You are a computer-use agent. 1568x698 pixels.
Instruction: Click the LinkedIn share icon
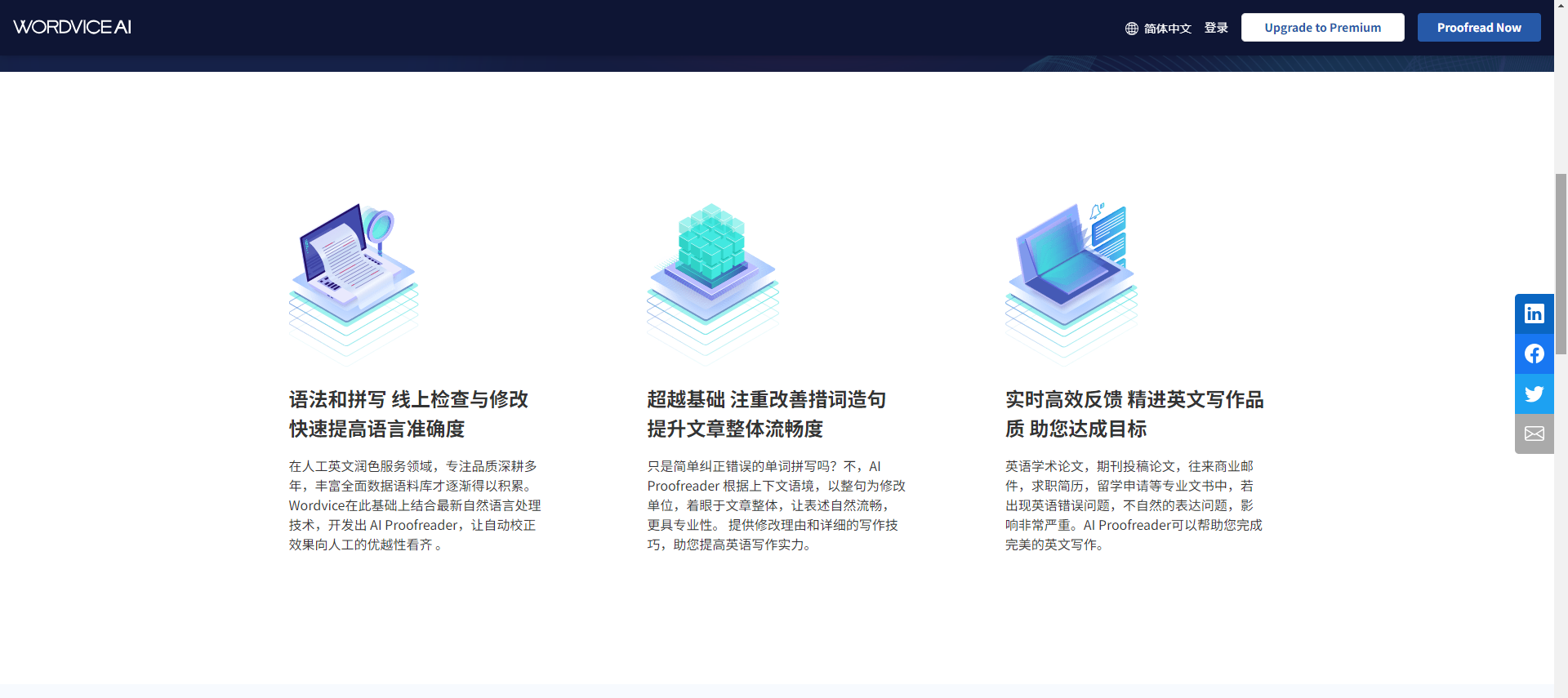click(x=1534, y=313)
